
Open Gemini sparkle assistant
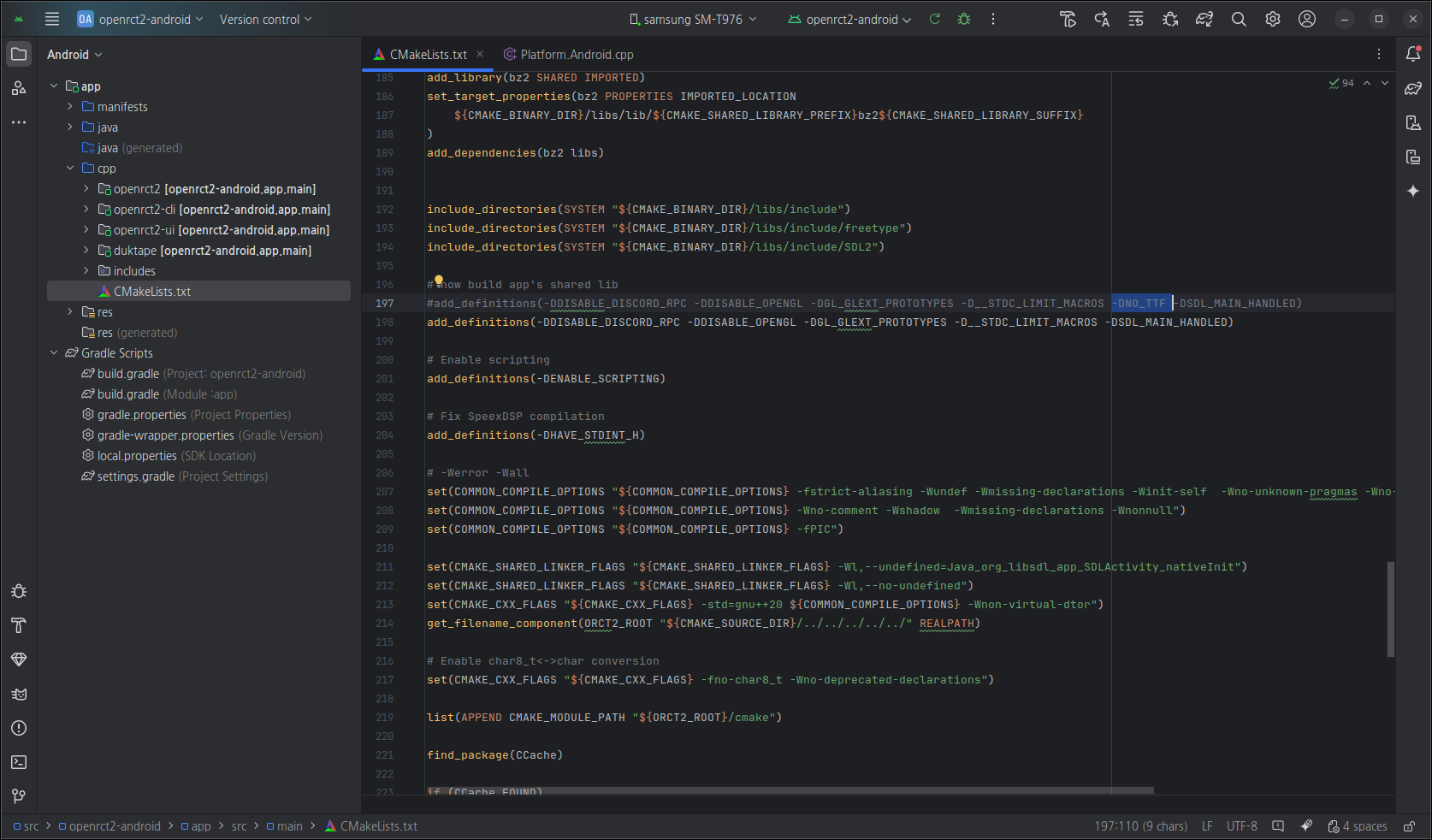(1413, 191)
